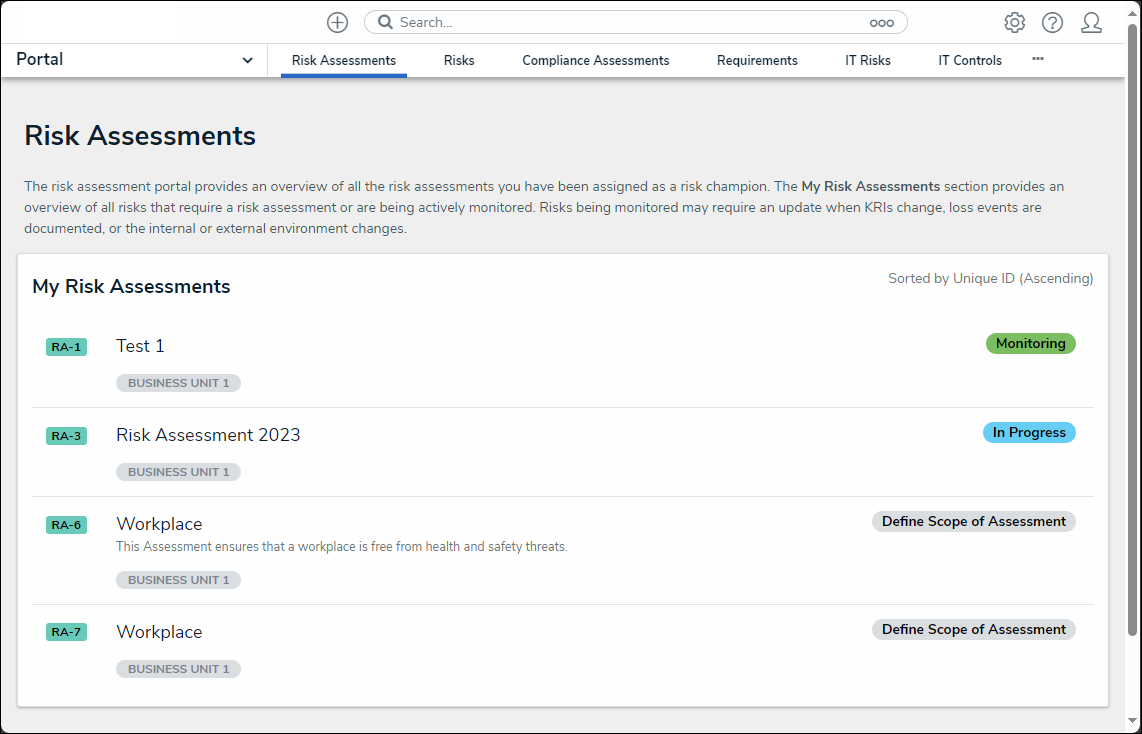This screenshot has width=1142, height=734.
Task: Open the Test 1 risk assessment
Action: pos(140,346)
